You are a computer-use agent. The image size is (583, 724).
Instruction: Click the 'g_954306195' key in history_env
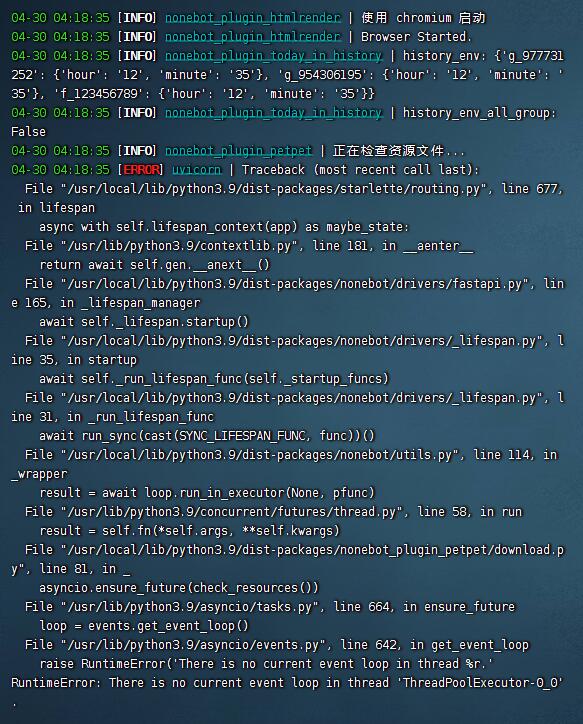tap(326, 75)
